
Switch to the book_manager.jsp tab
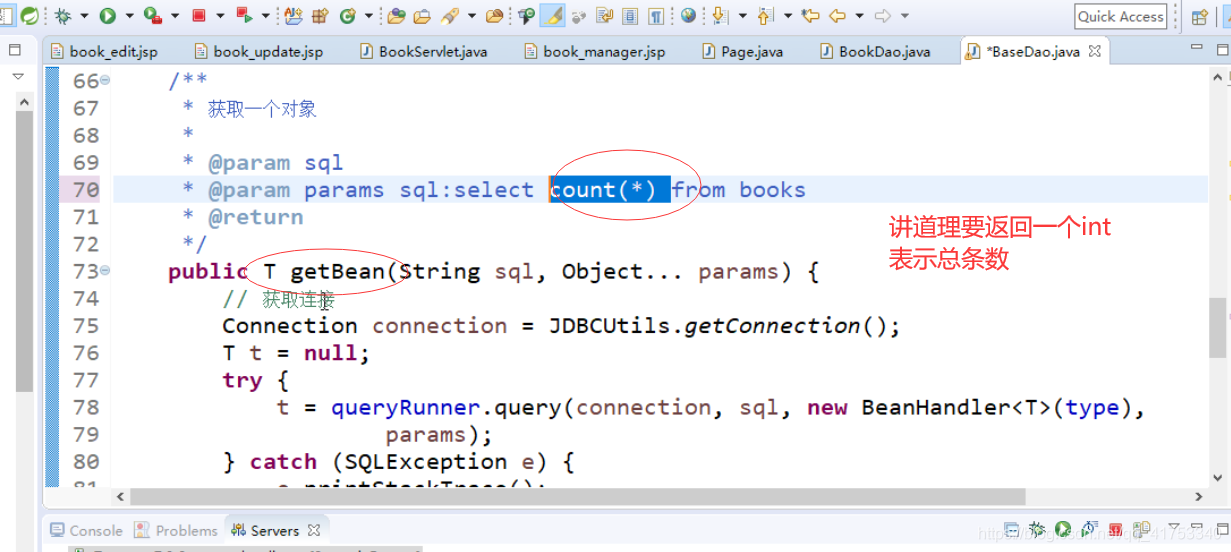pos(593,51)
